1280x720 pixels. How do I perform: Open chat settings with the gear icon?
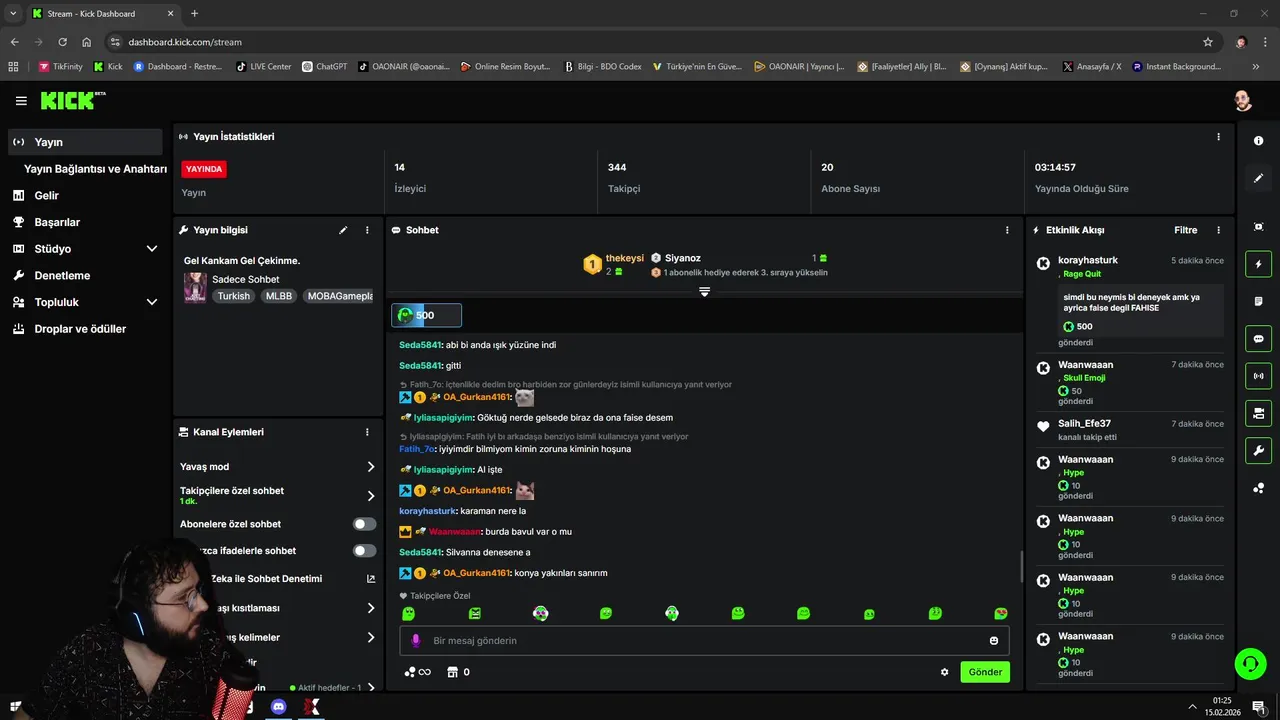(944, 672)
